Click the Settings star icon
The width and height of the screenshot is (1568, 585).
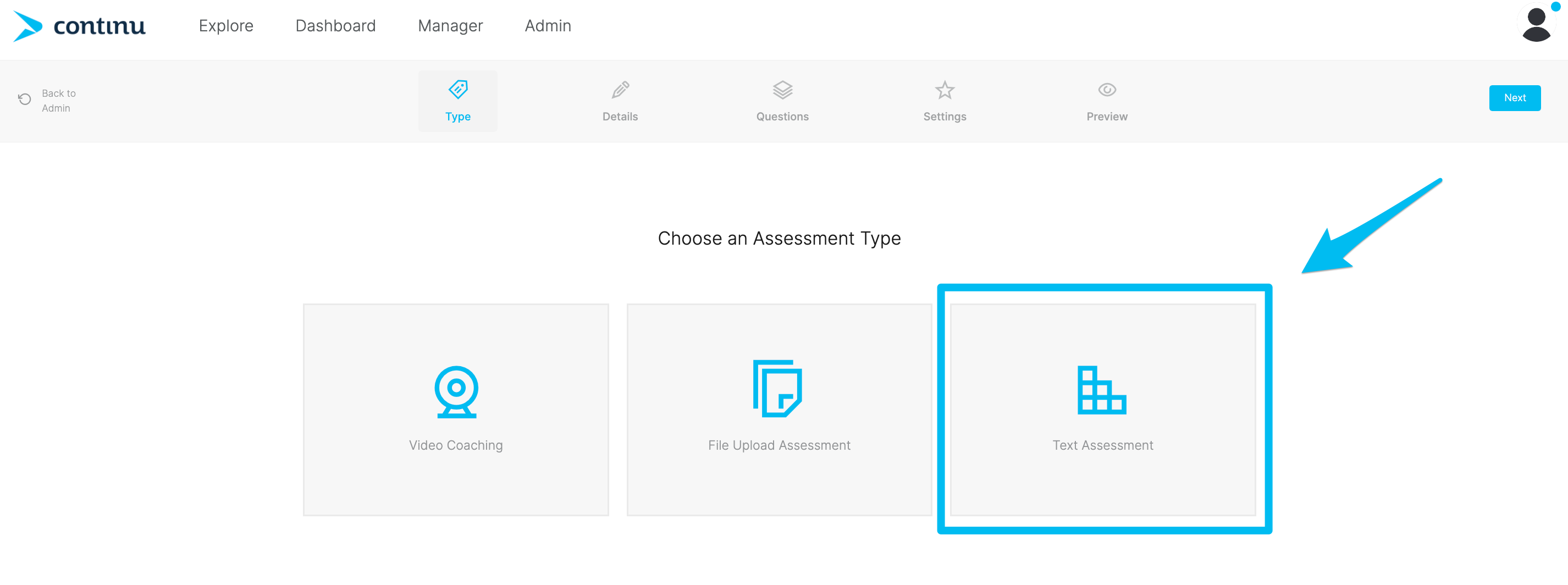point(944,90)
